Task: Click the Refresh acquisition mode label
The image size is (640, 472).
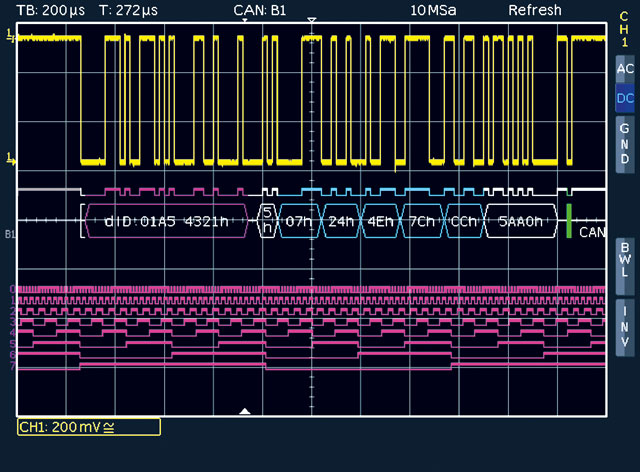Action: [535, 10]
